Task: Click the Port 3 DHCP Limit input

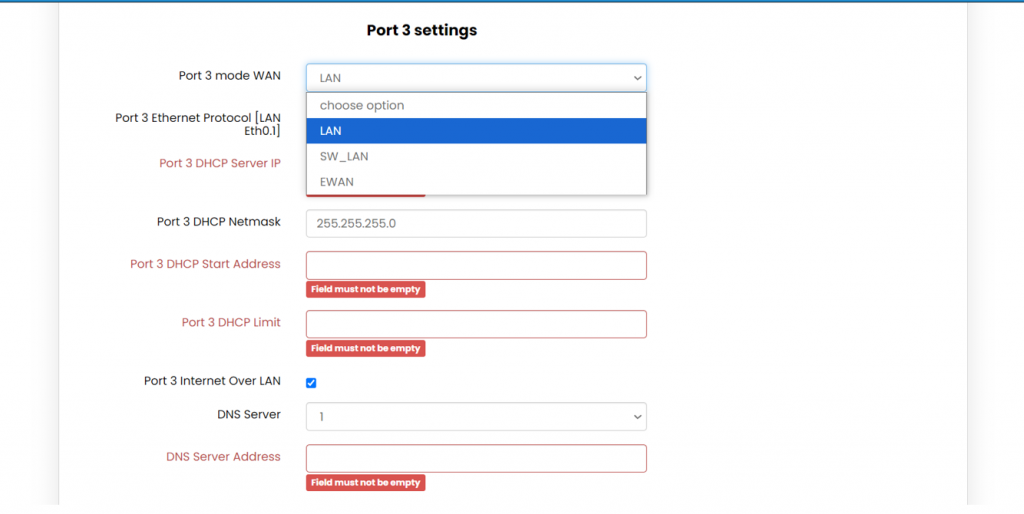Action: click(476, 324)
